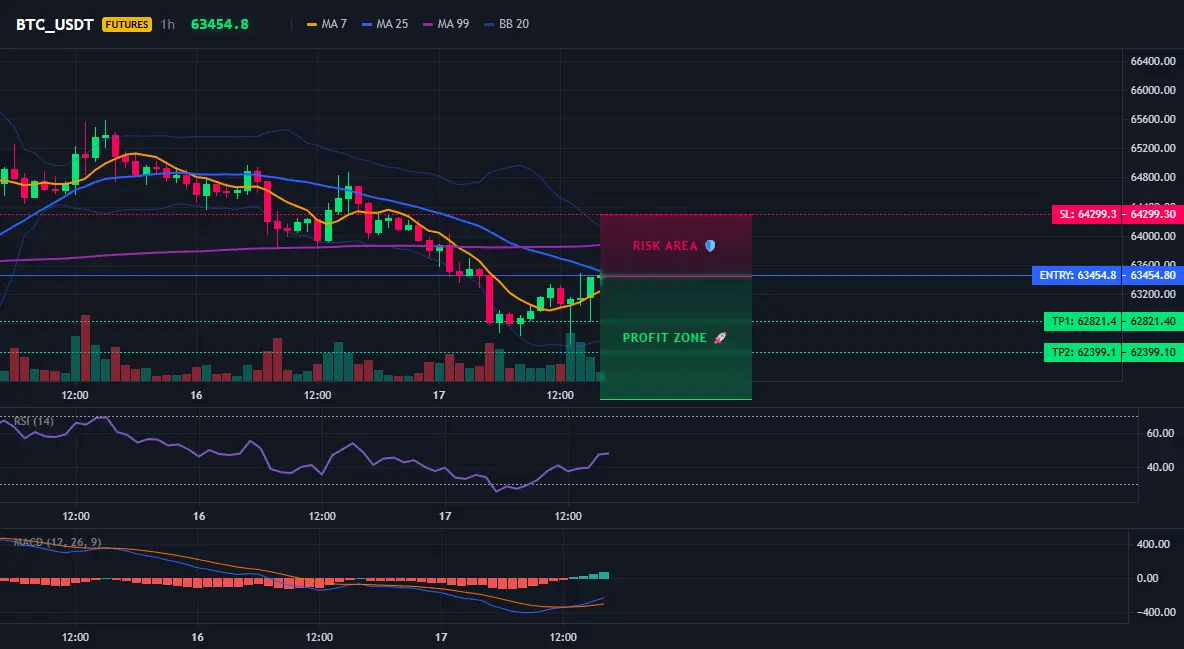Click the ENTRY: 63454.8 blue label
Screen dimensions: 1184x649
point(1077,275)
